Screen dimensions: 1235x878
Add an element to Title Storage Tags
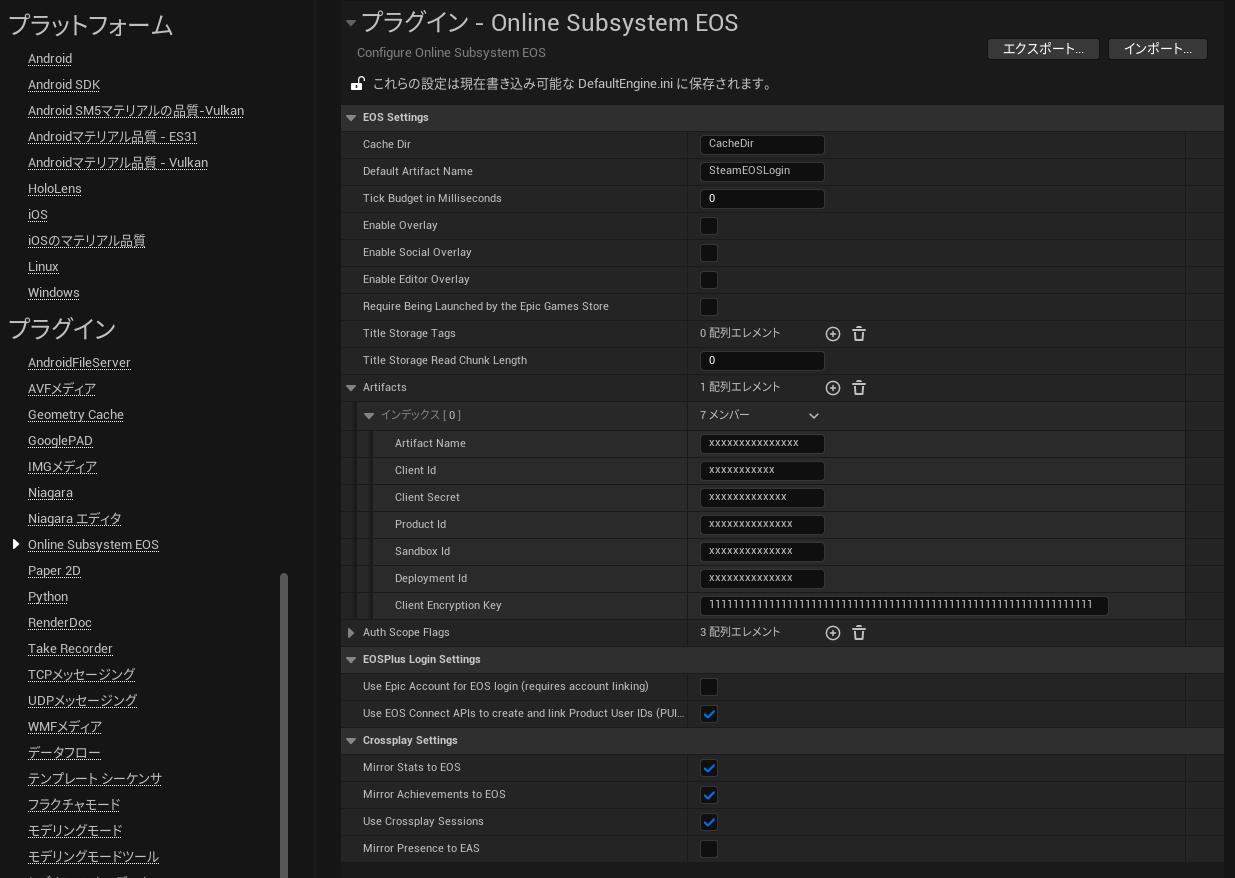(x=833, y=334)
